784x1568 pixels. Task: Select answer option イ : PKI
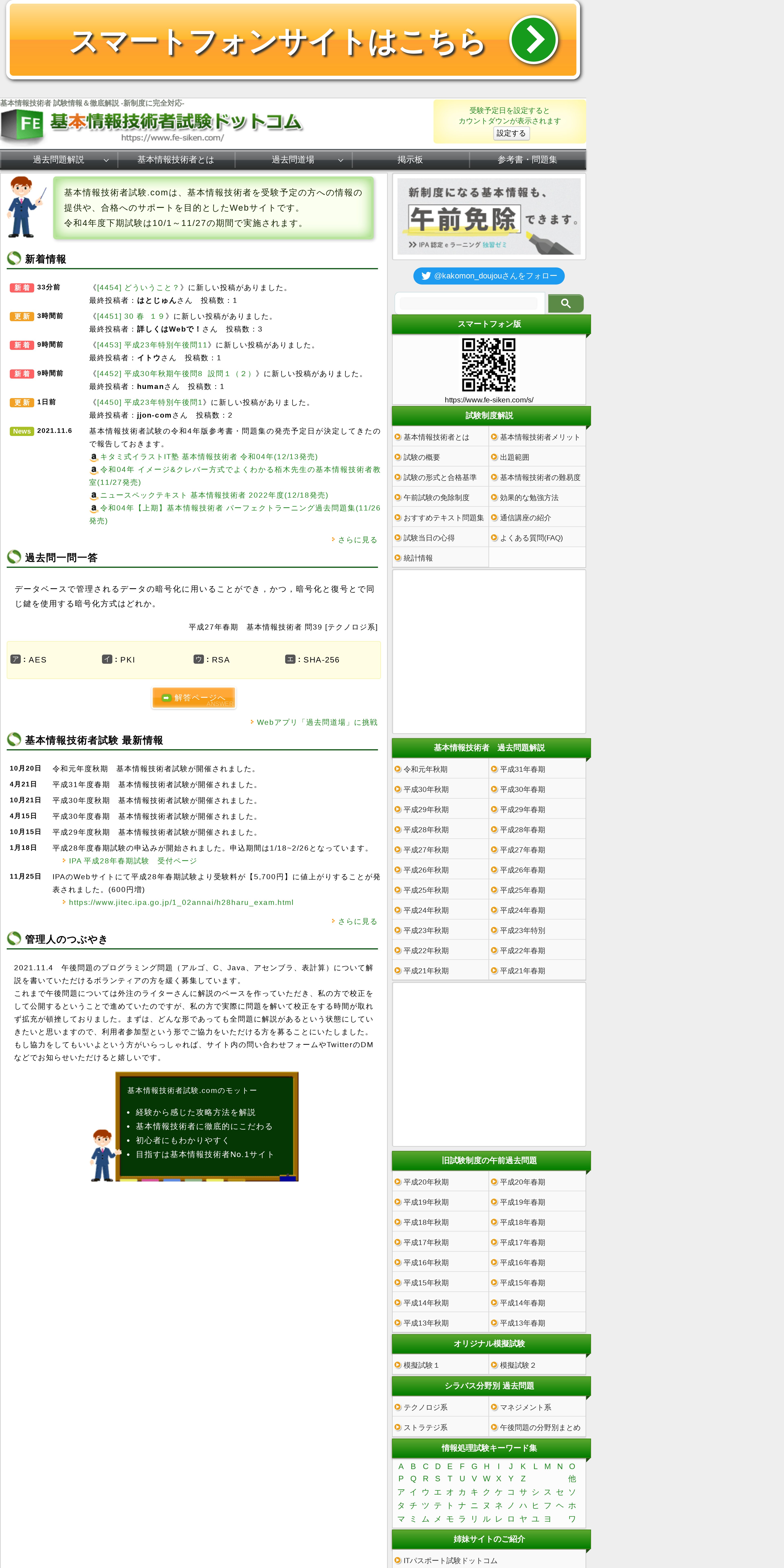point(119,660)
